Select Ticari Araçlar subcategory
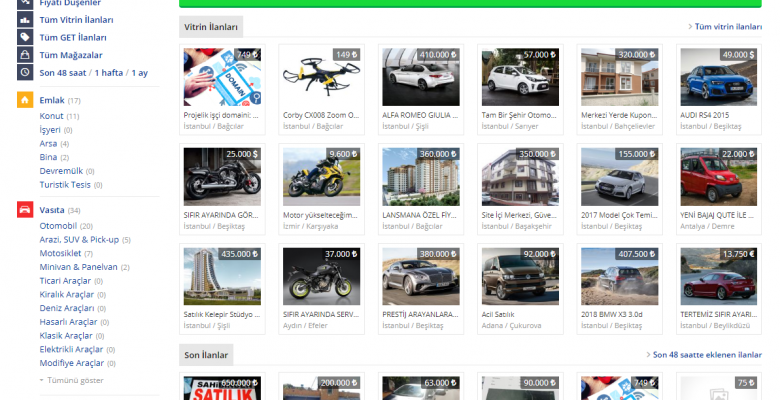Screen dimensions: 780x400 [x=66, y=281]
